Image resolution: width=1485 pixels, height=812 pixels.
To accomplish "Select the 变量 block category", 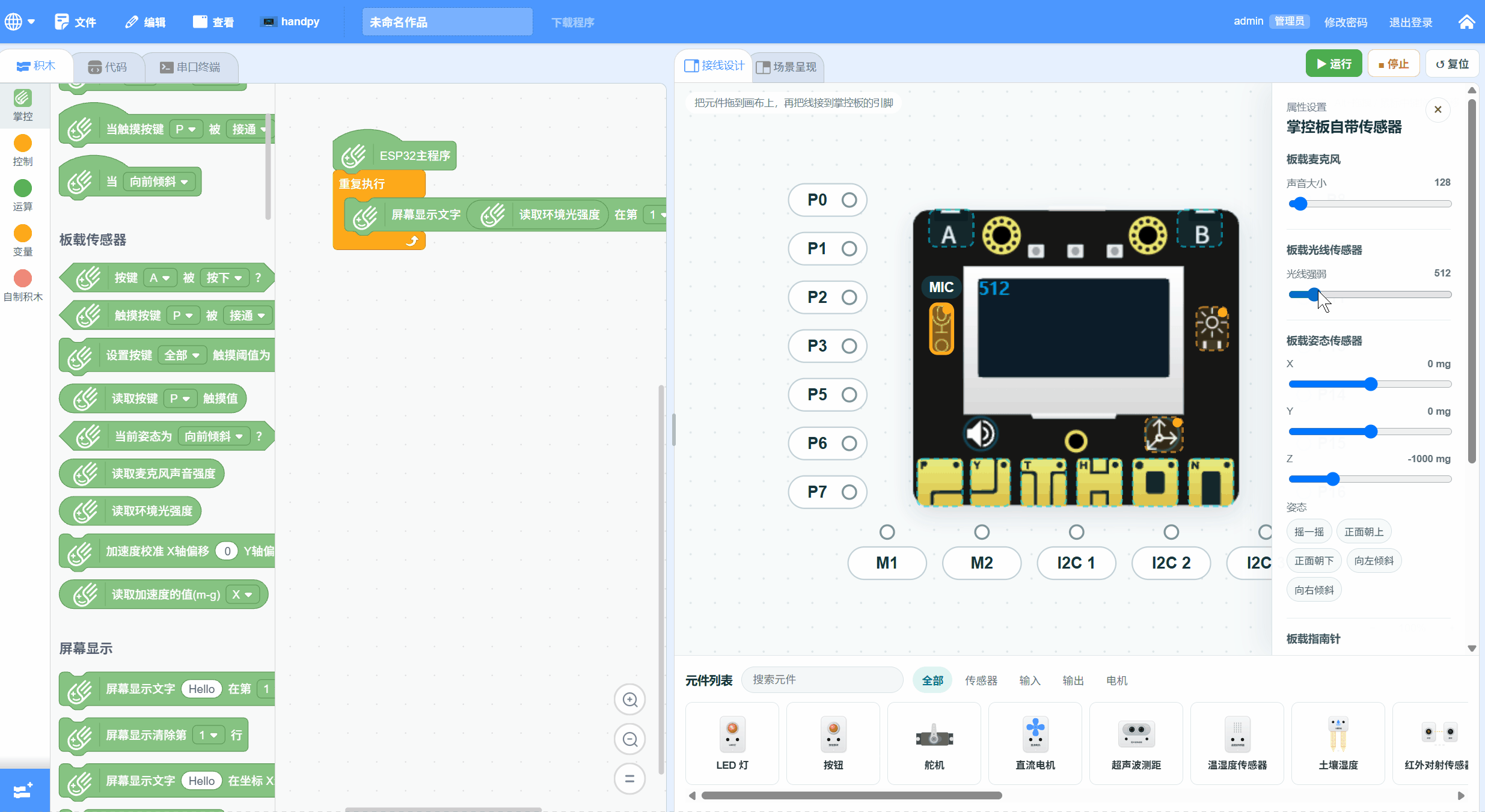I will [x=23, y=240].
